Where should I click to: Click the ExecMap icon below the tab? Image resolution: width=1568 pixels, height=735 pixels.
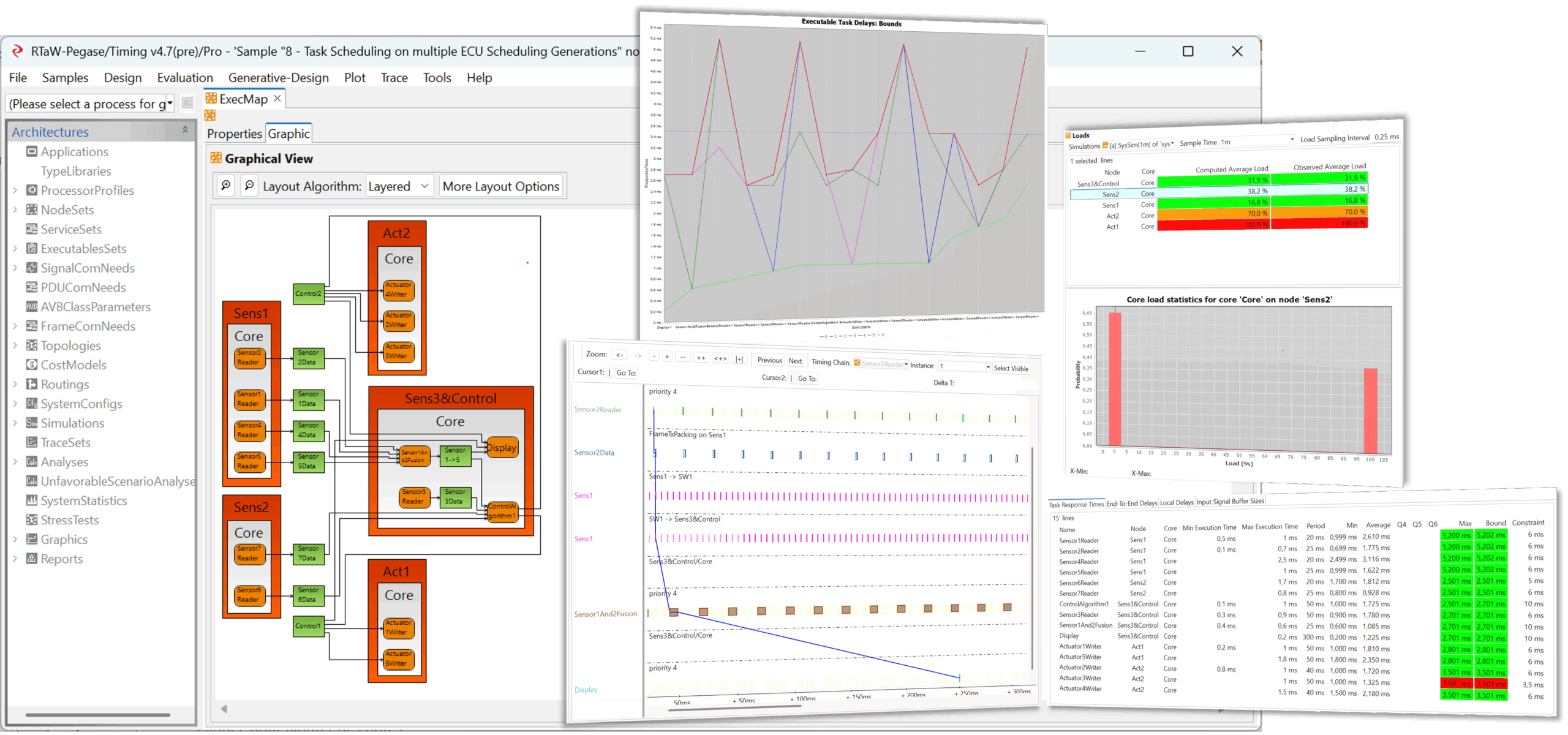[x=210, y=115]
